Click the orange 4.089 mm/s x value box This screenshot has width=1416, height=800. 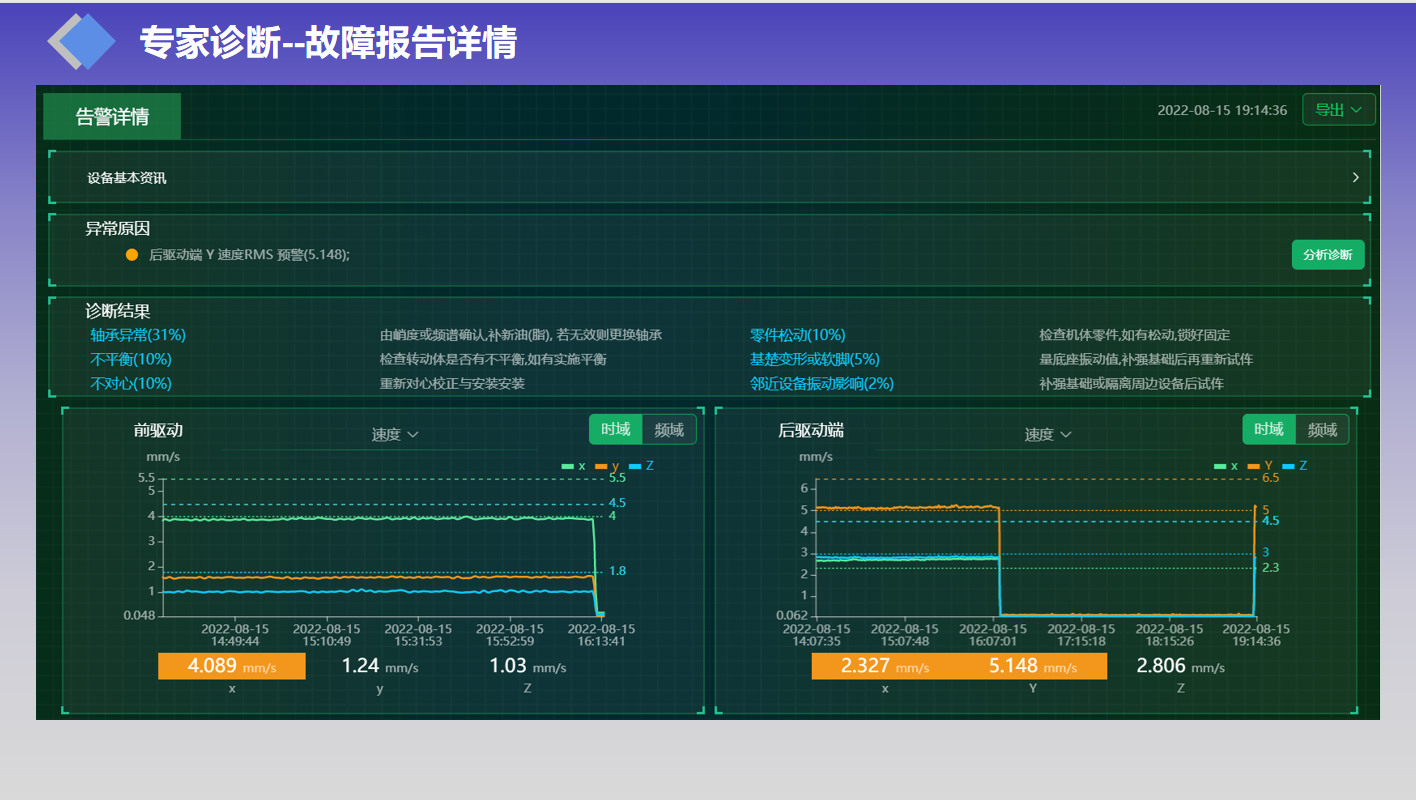(232, 666)
